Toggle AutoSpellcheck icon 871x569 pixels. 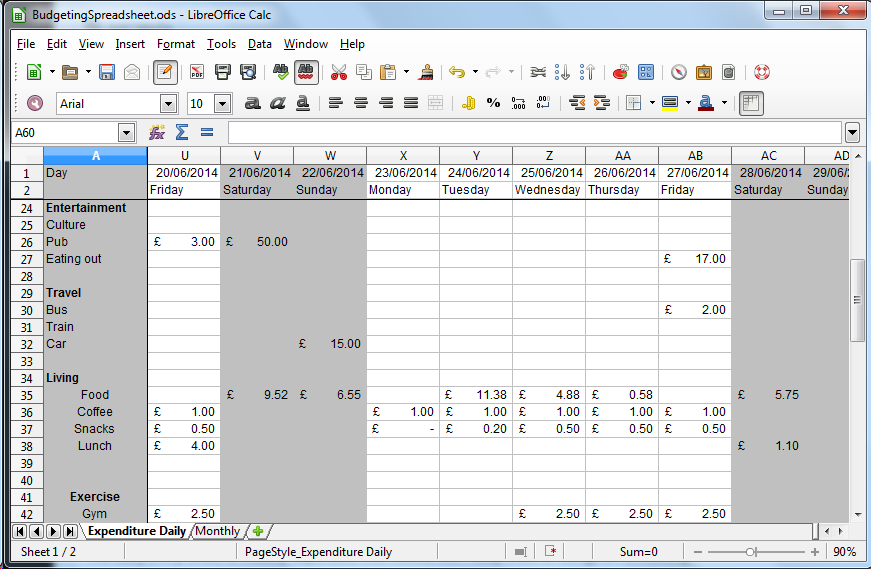(x=306, y=72)
